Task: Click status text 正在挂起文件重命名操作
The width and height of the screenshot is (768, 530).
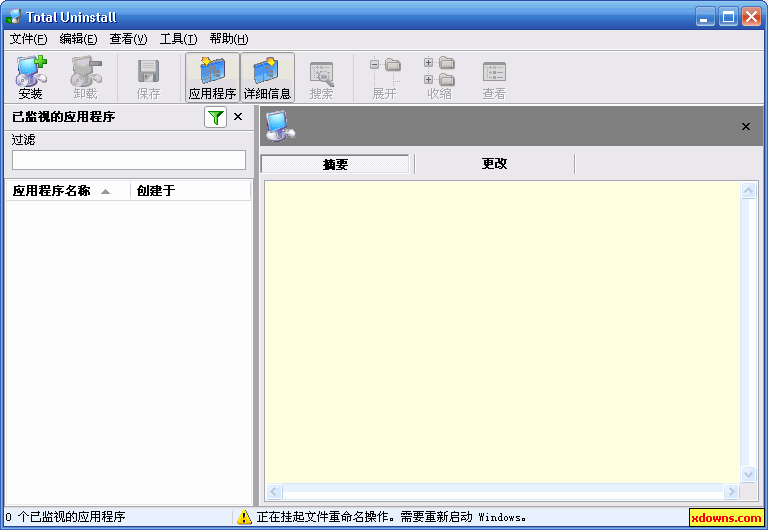Action: tap(325, 517)
